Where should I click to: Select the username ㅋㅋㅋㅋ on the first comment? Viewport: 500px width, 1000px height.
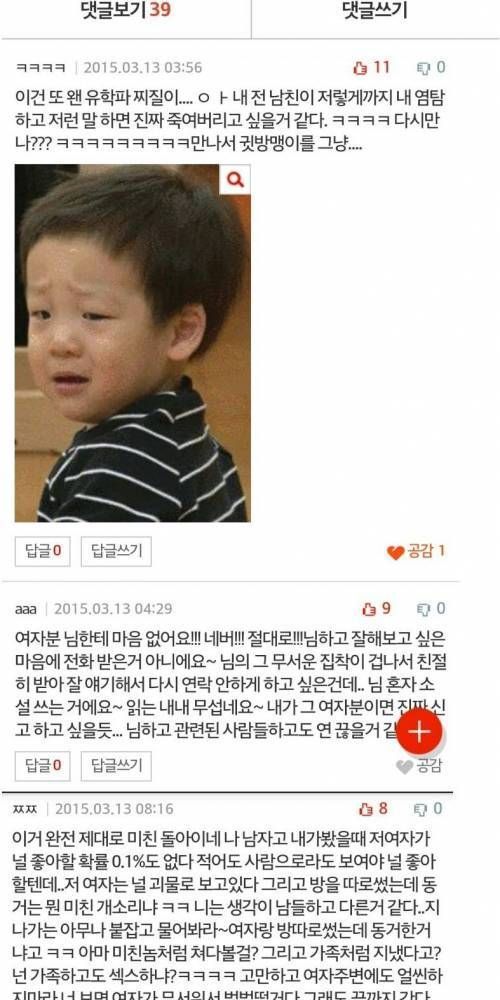pos(40,68)
